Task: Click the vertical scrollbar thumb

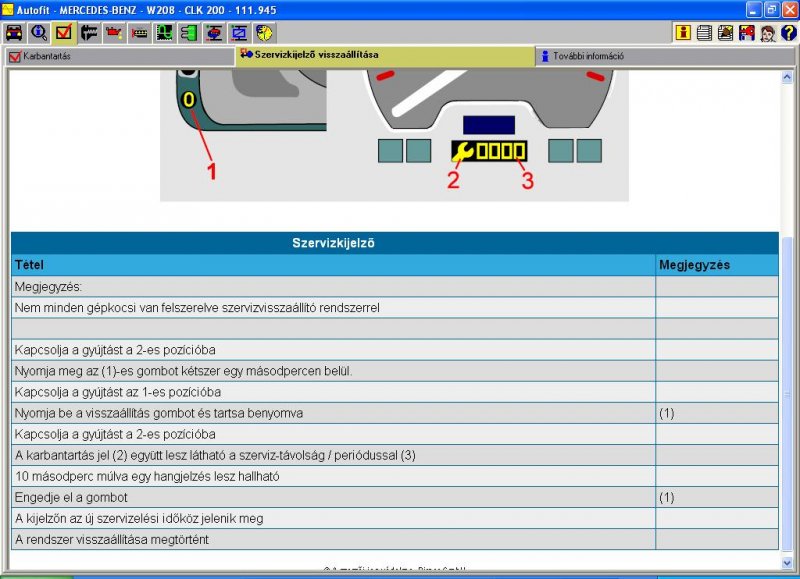Action: pyautogui.click(x=787, y=395)
